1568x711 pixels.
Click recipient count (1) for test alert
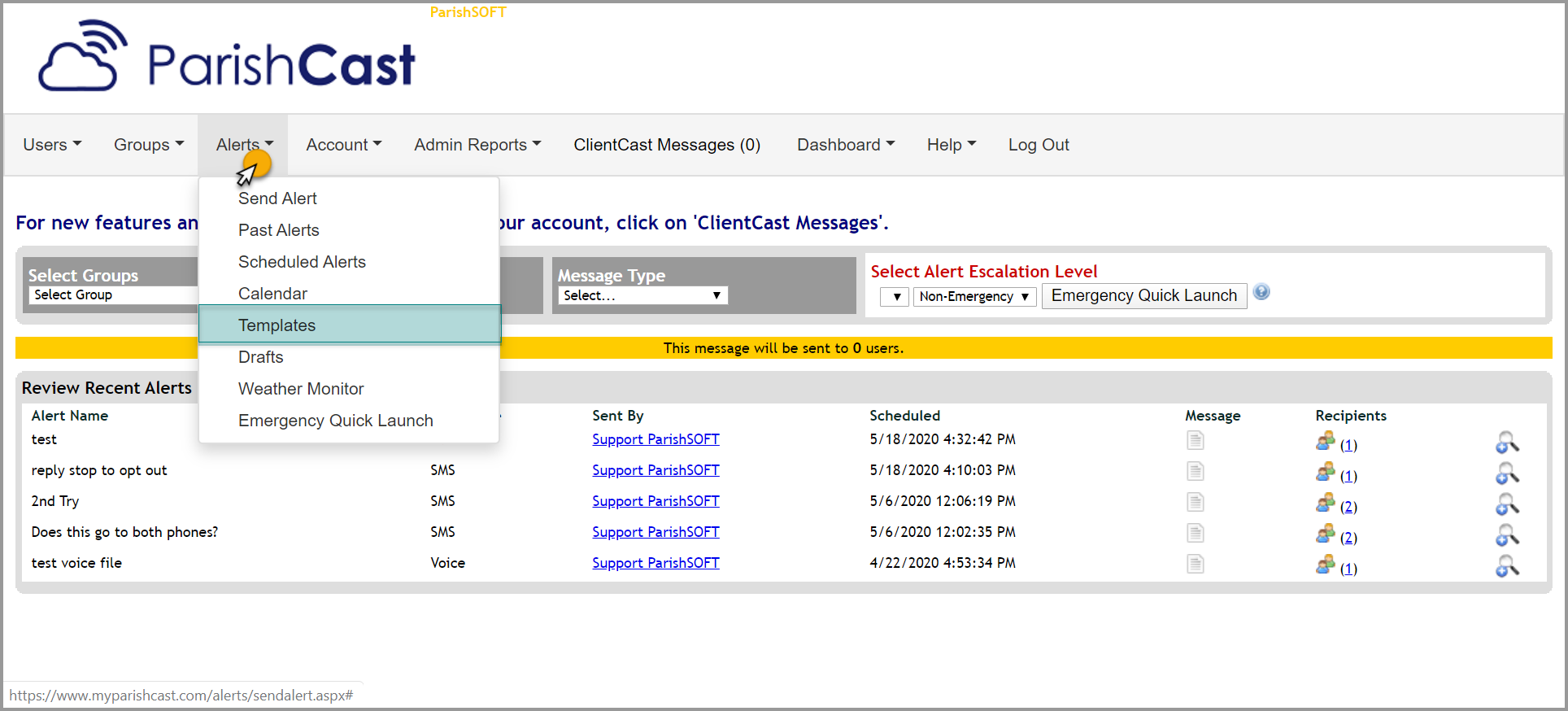pos(1348,445)
